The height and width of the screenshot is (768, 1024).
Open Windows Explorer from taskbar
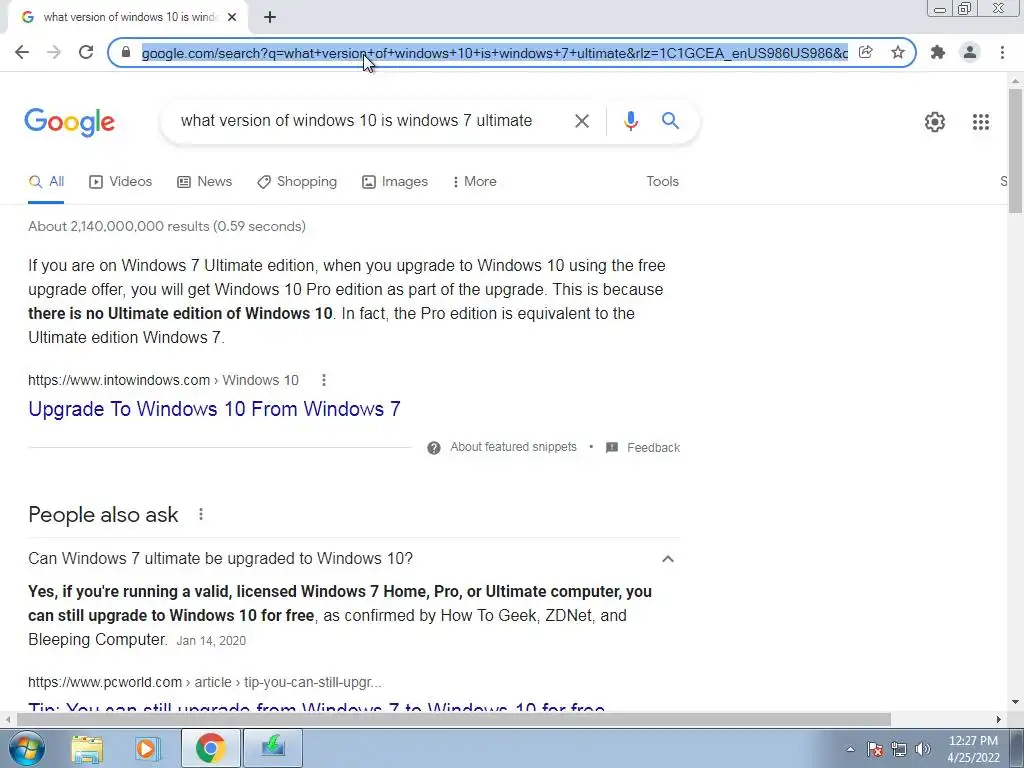[87, 748]
